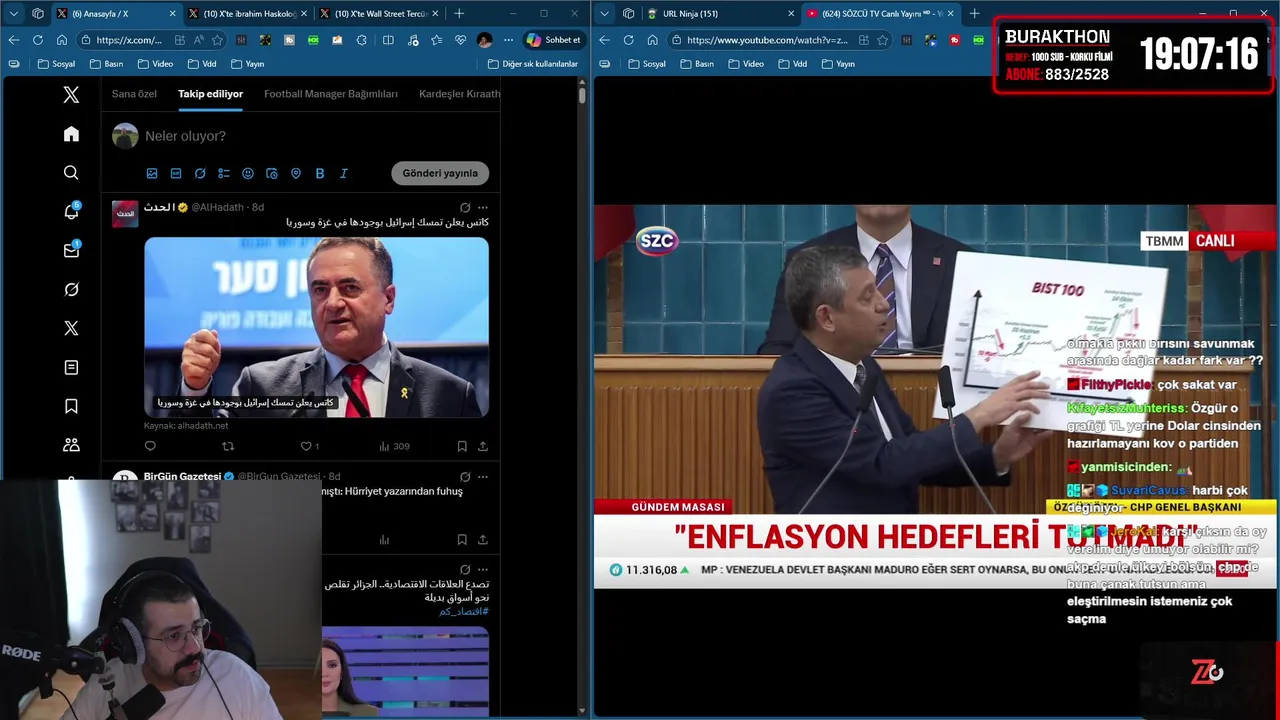Image resolution: width=1280 pixels, height=720 pixels.
Task: Open new tab in left browser
Action: tap(459, 14)
